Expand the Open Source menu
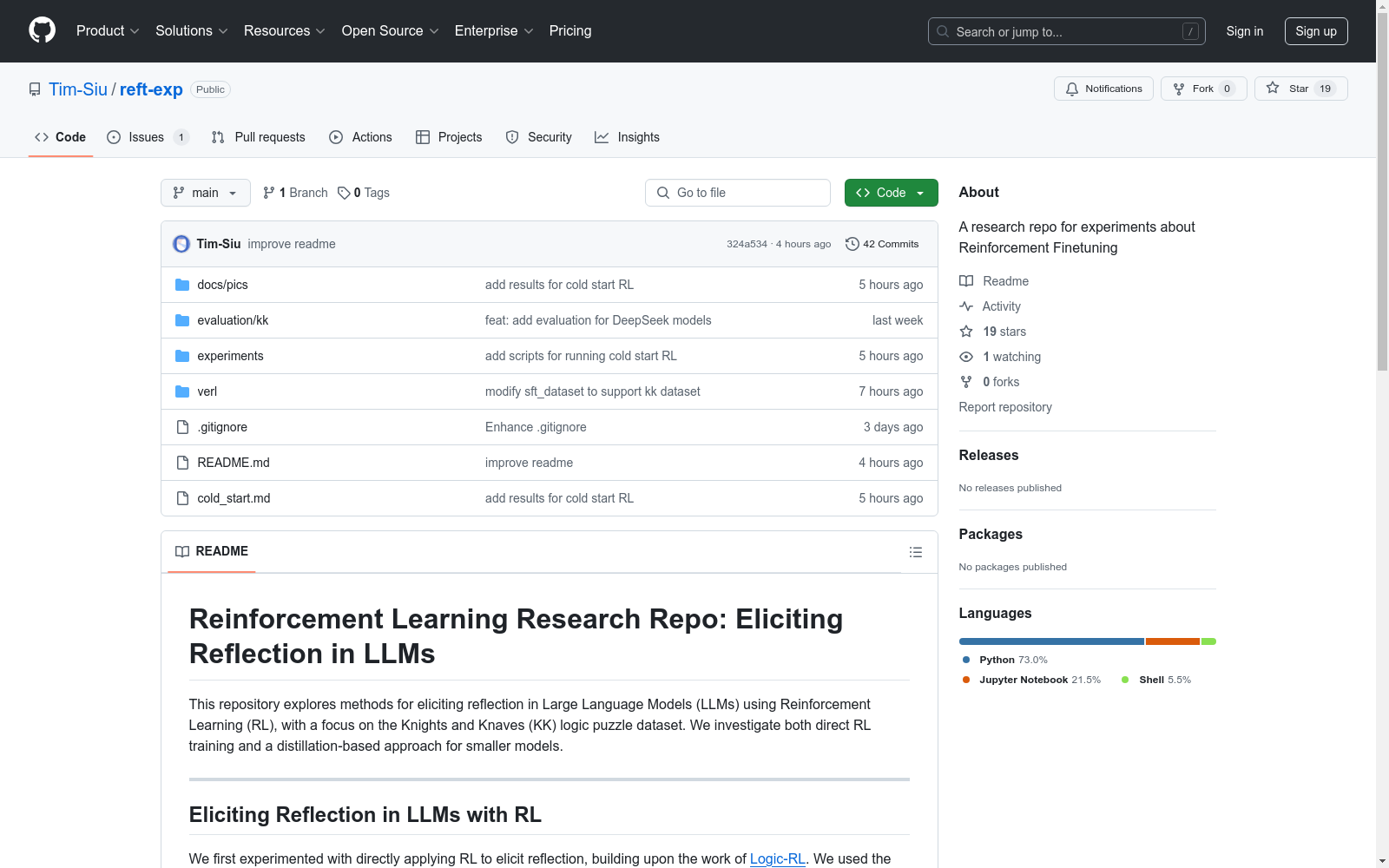1389x868 pixels. [x=390, y=30]
